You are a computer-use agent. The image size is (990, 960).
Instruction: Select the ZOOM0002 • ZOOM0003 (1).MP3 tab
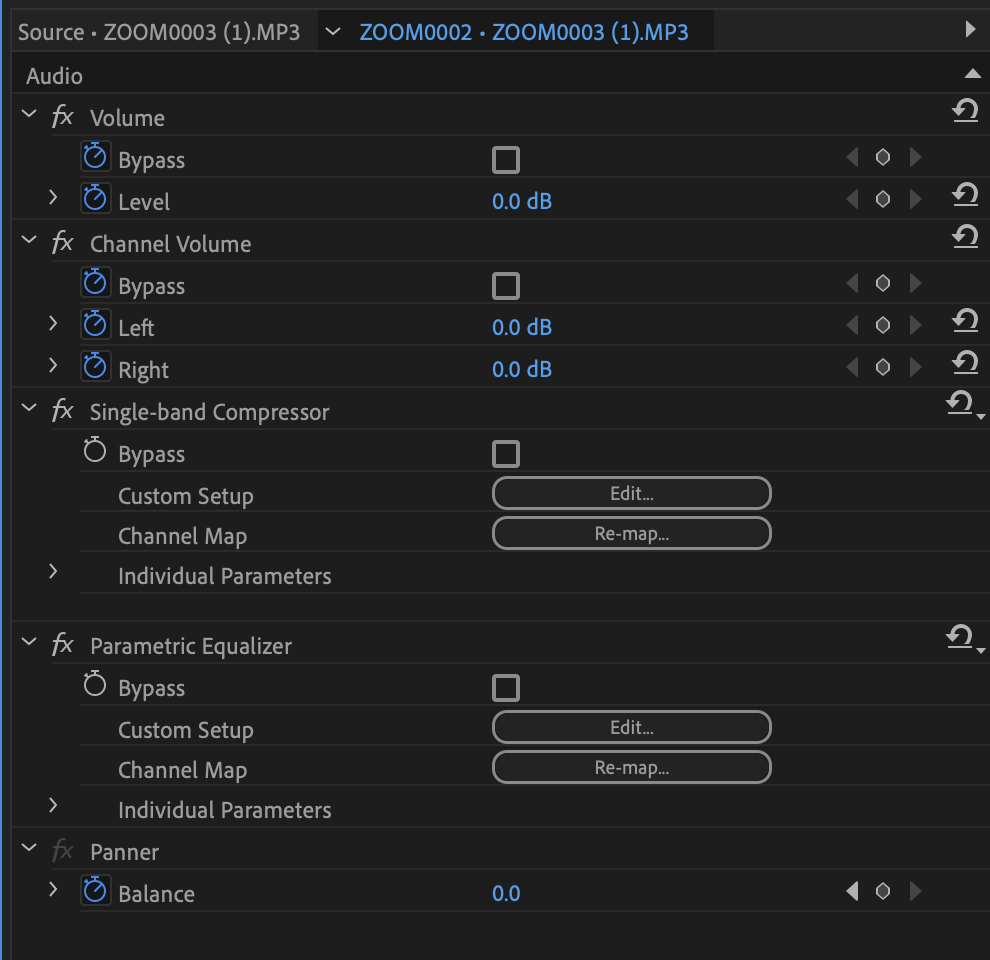[x=524, y=32]
